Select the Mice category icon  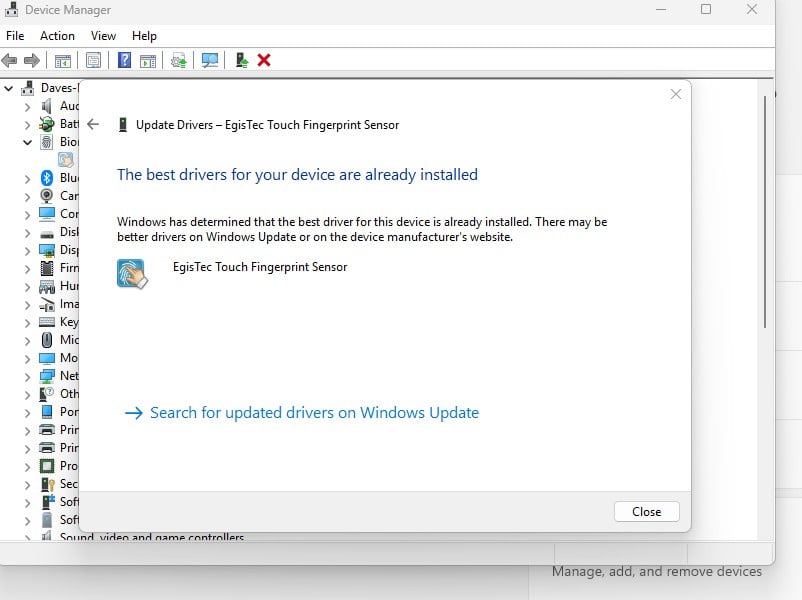tap(47, 340)
